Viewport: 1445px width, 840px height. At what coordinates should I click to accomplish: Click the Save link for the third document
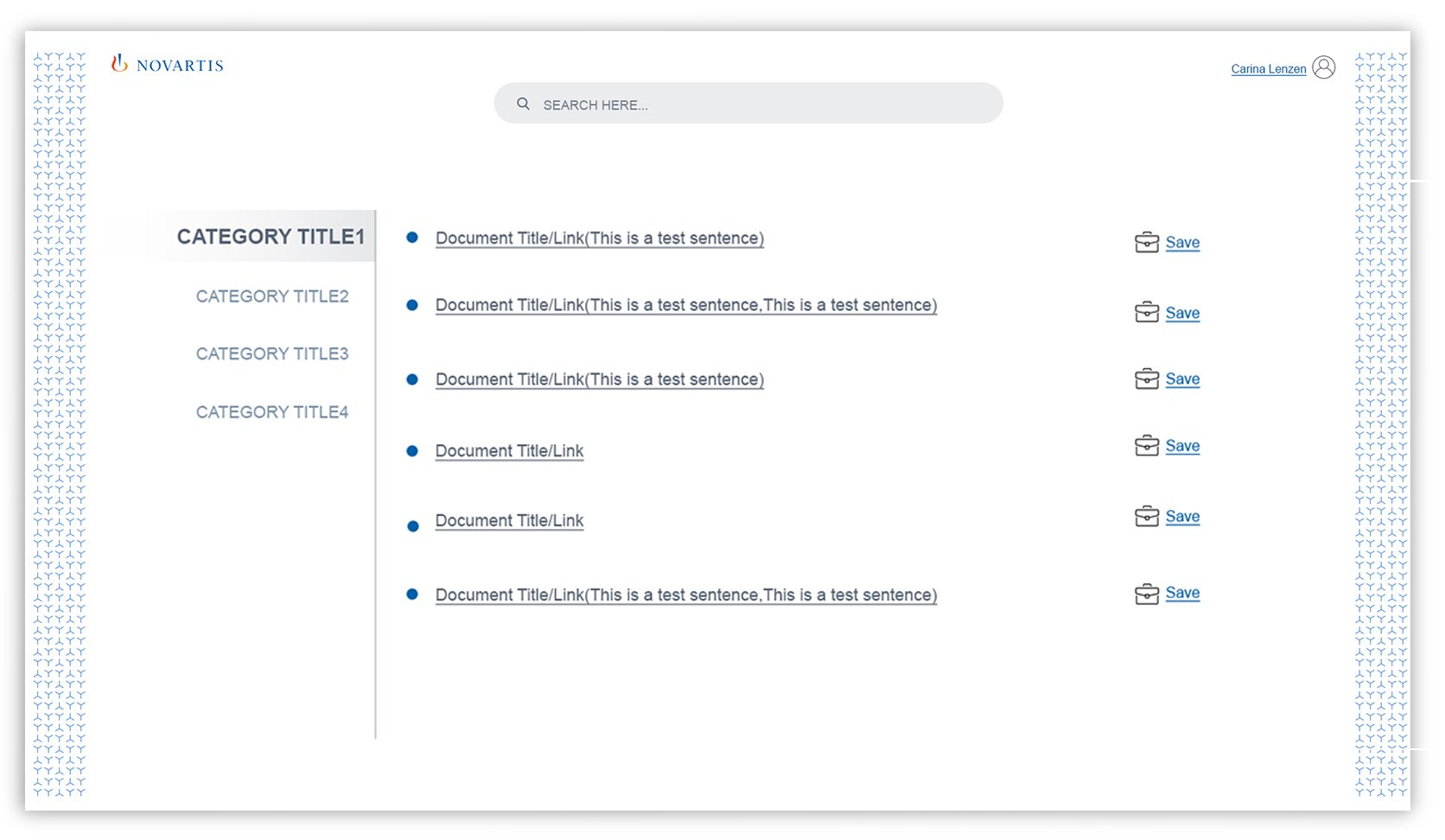coord(1182,379)
